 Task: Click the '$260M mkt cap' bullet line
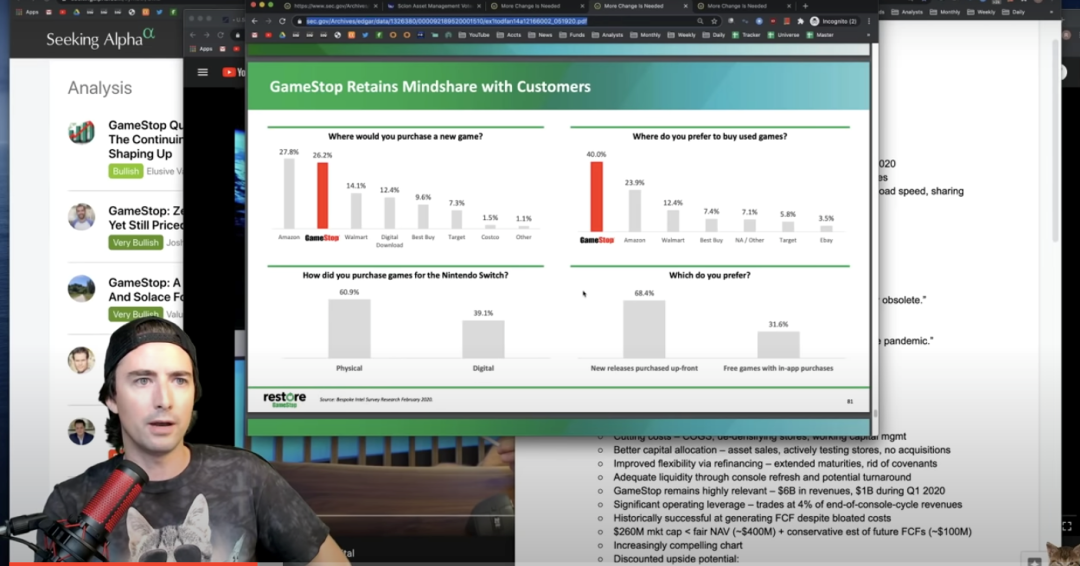[x=792, y=532]
